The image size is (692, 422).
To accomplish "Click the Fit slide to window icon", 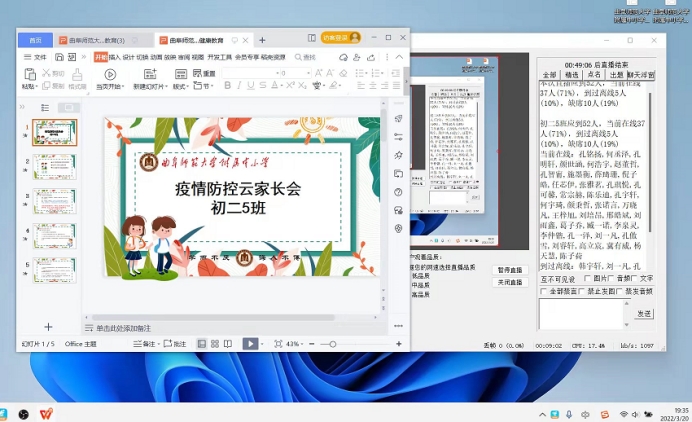I will point(278,344).
